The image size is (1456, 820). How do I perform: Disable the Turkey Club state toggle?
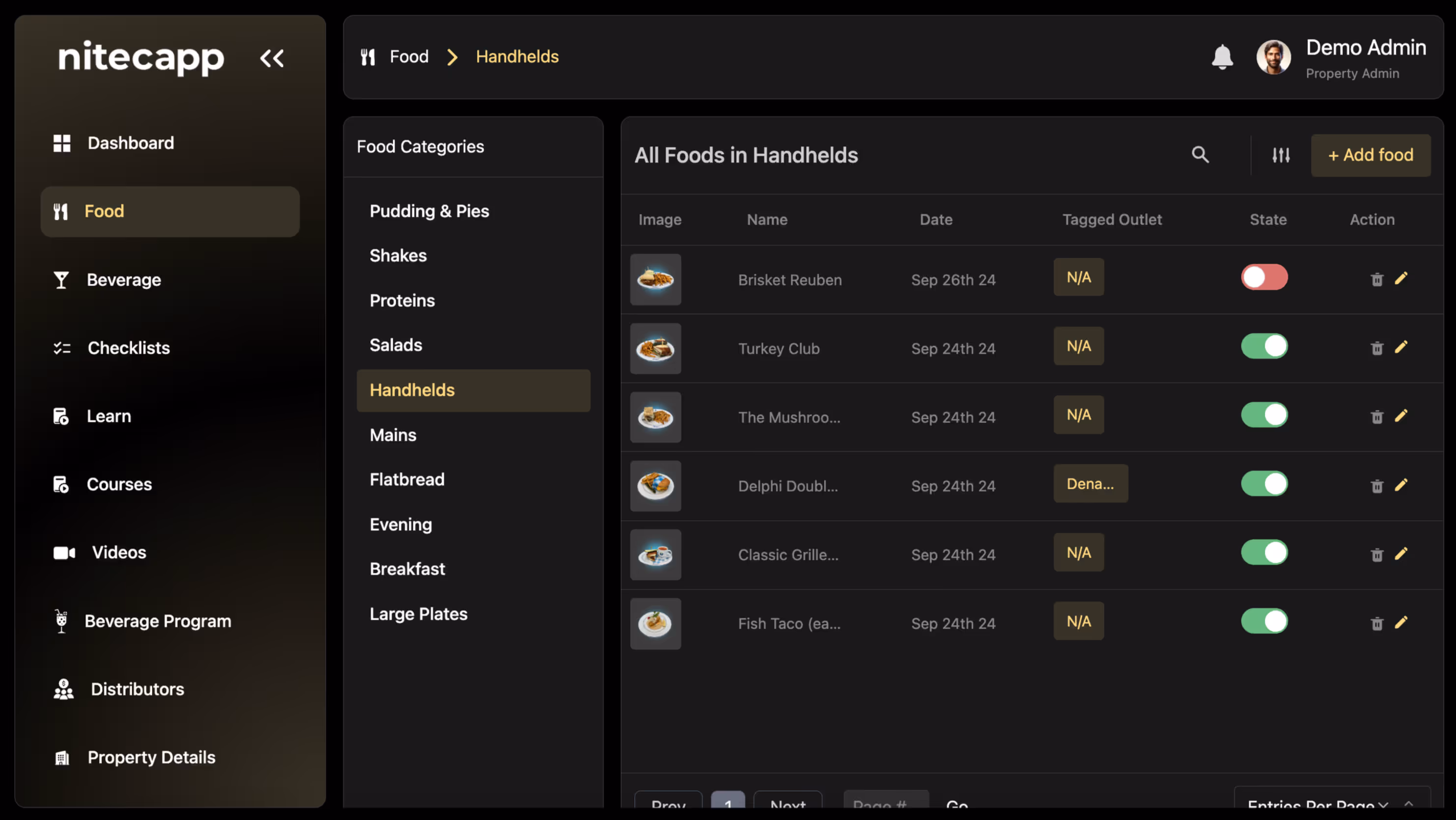1264,346
